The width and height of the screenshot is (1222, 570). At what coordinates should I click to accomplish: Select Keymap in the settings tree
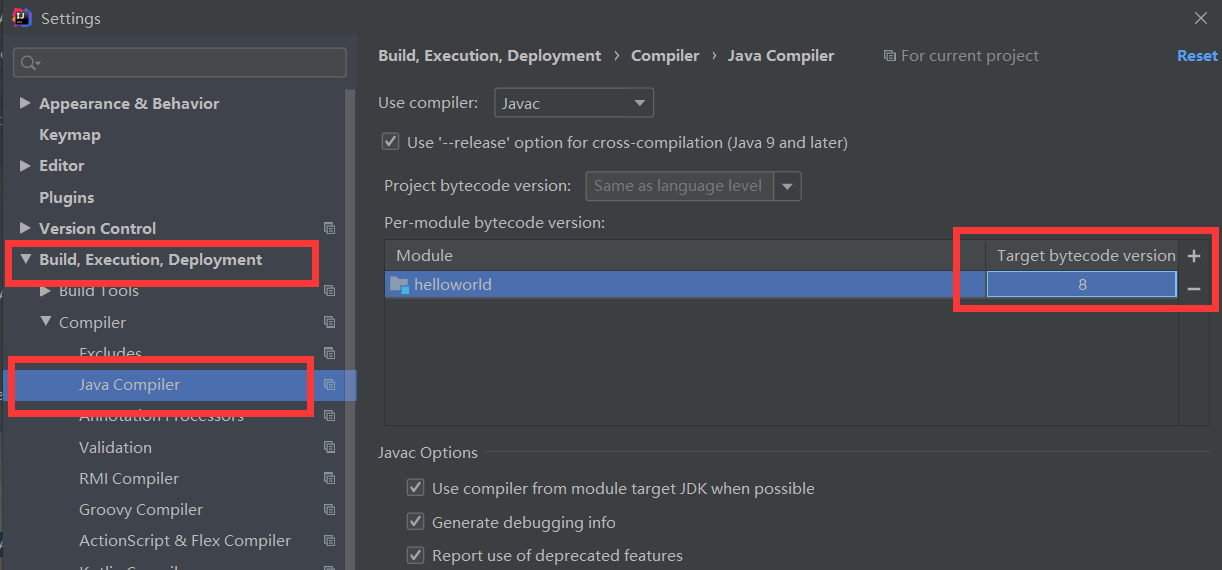click(70, 135)
